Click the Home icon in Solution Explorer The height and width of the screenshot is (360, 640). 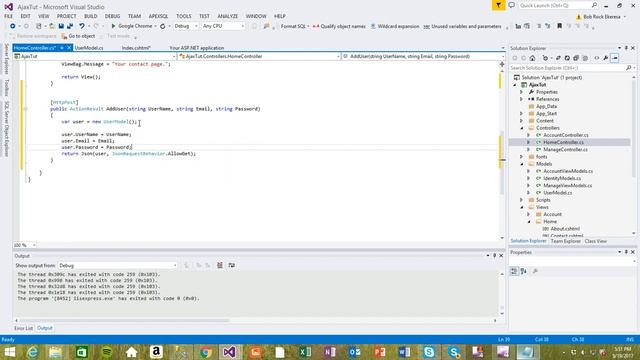point(532,58)
